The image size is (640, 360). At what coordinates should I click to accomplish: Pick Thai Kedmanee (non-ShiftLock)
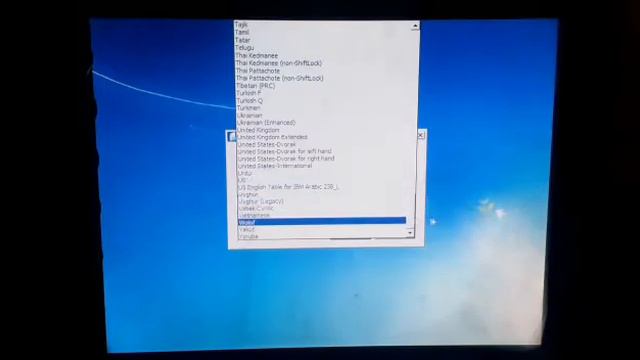click(279, 63)
